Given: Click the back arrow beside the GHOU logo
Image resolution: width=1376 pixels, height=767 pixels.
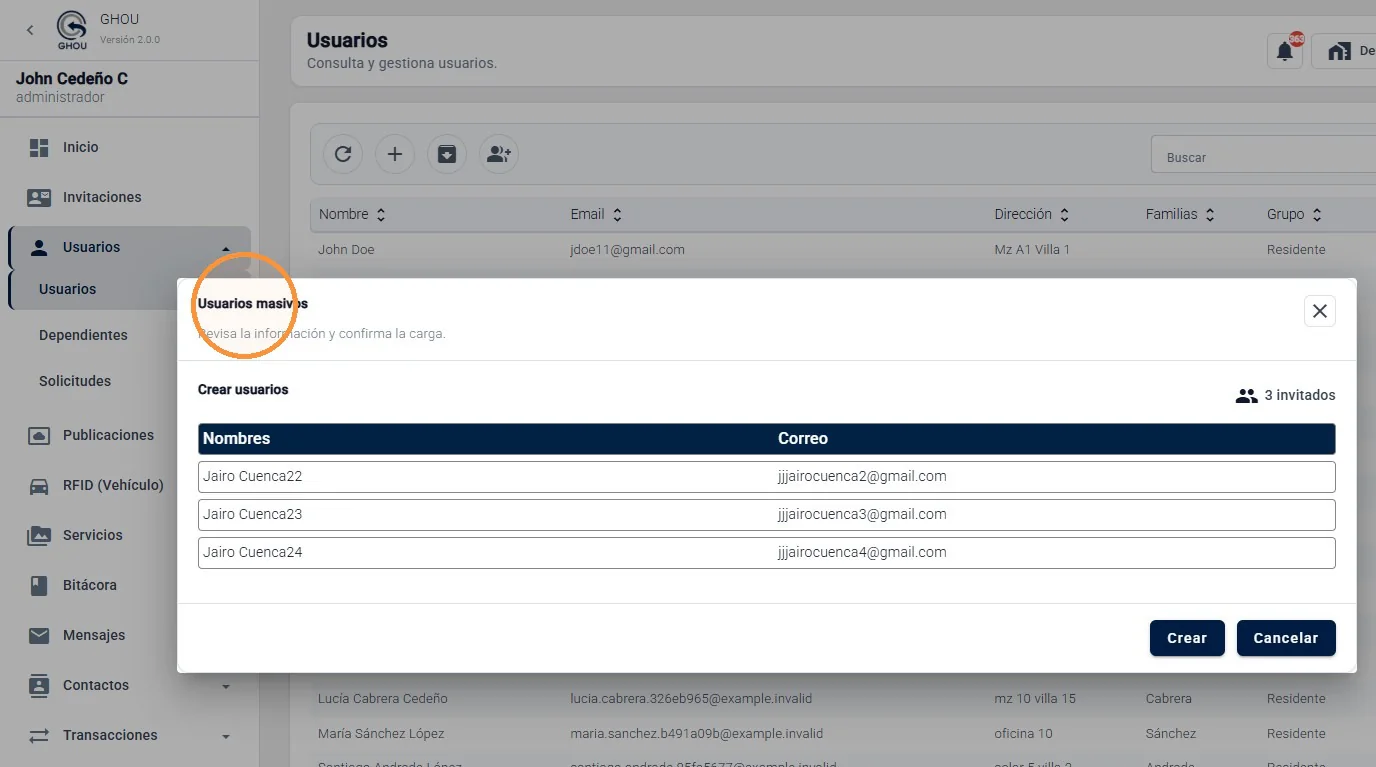Looking at the screenshot, I should [x=30, y=30].
